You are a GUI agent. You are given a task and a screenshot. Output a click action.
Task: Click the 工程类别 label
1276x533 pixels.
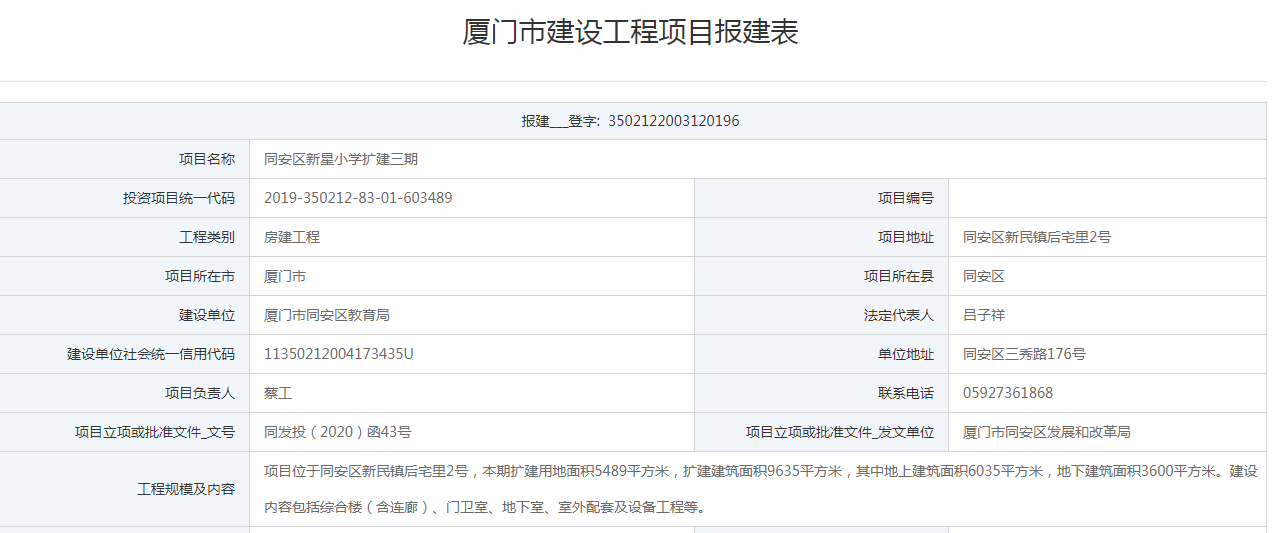pyautogui.click(x=207, y=237)
